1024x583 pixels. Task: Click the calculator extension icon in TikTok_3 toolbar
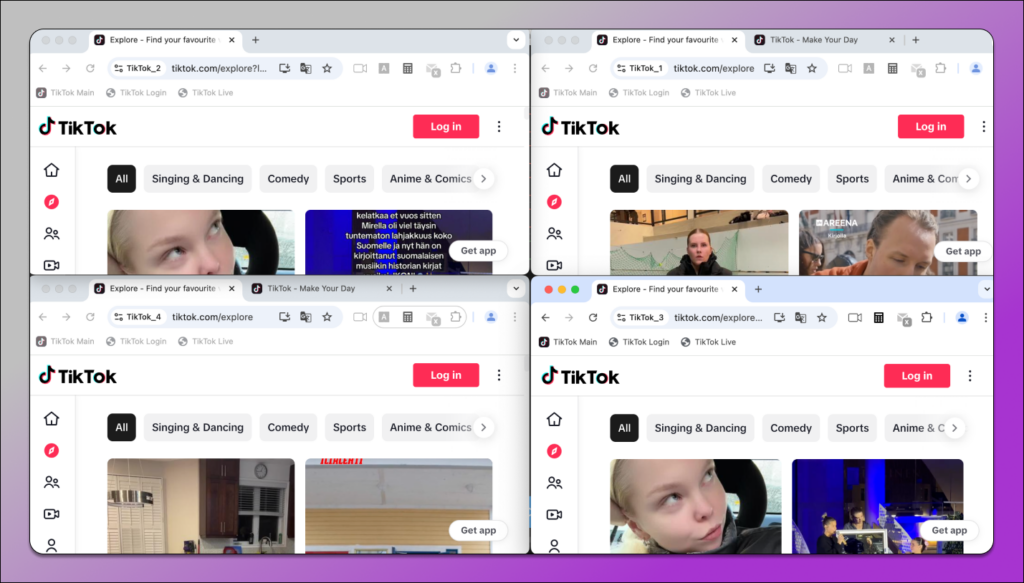point(878,317)
